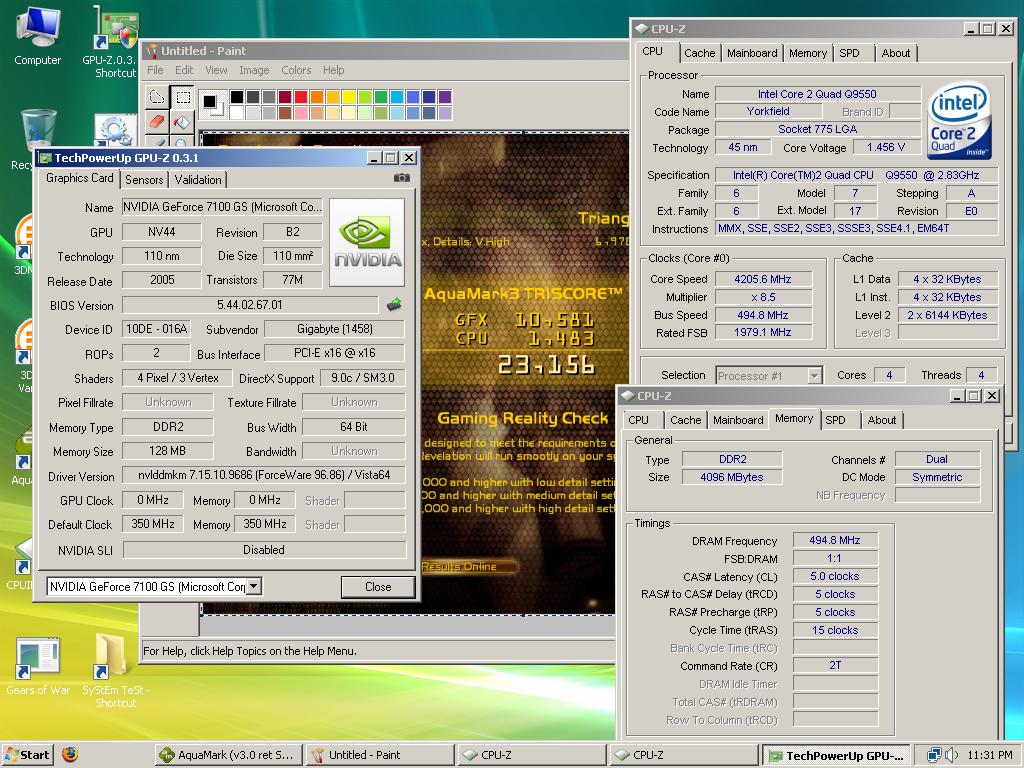Click the foreground/background color indicator box

click(x=213, y=104)
